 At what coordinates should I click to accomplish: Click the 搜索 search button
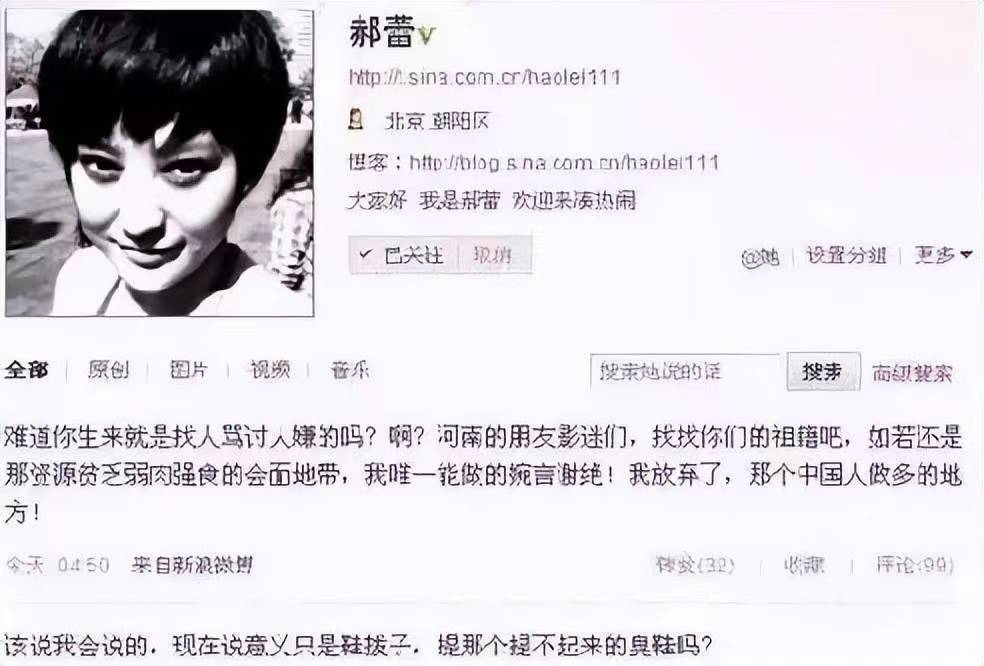point(823,372)
